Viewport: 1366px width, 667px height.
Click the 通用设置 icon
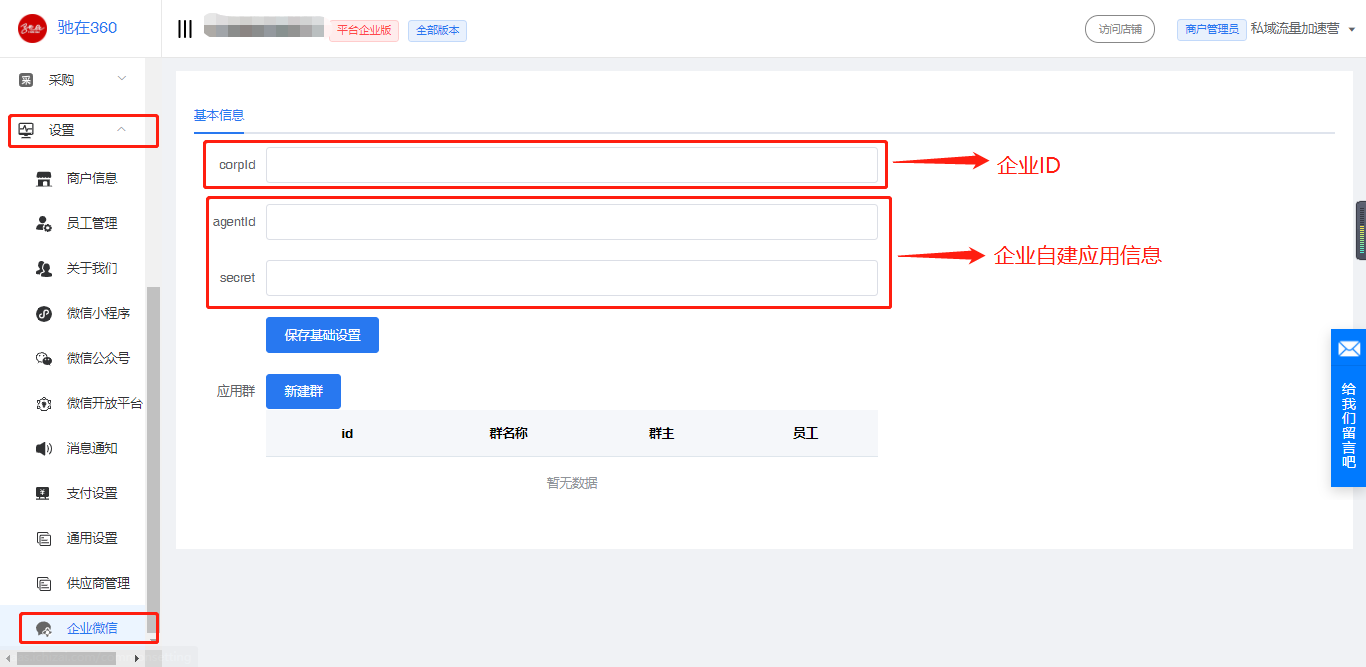click(44, 539)
